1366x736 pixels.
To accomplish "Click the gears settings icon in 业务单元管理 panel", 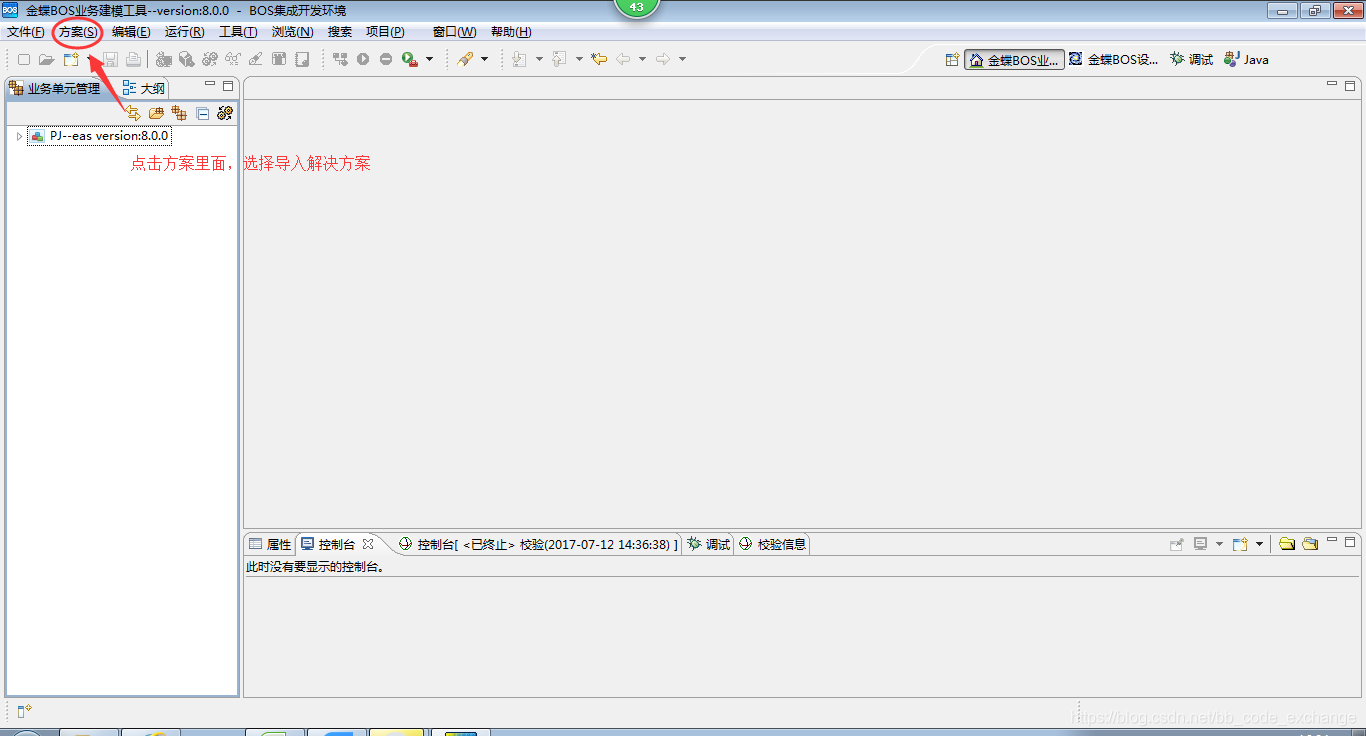I will [225, 113].
